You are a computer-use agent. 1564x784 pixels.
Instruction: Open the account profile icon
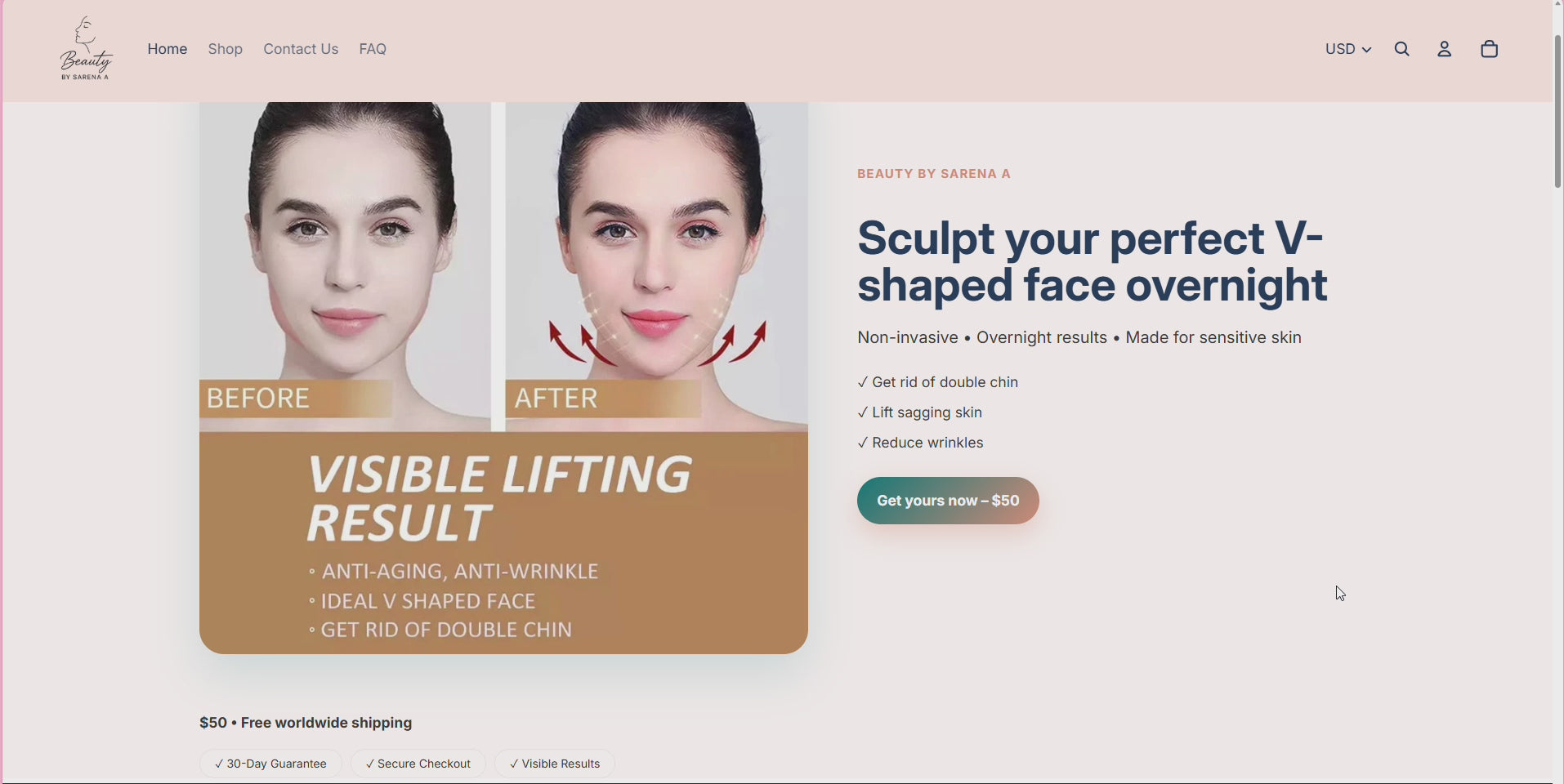coord(1445,49)
